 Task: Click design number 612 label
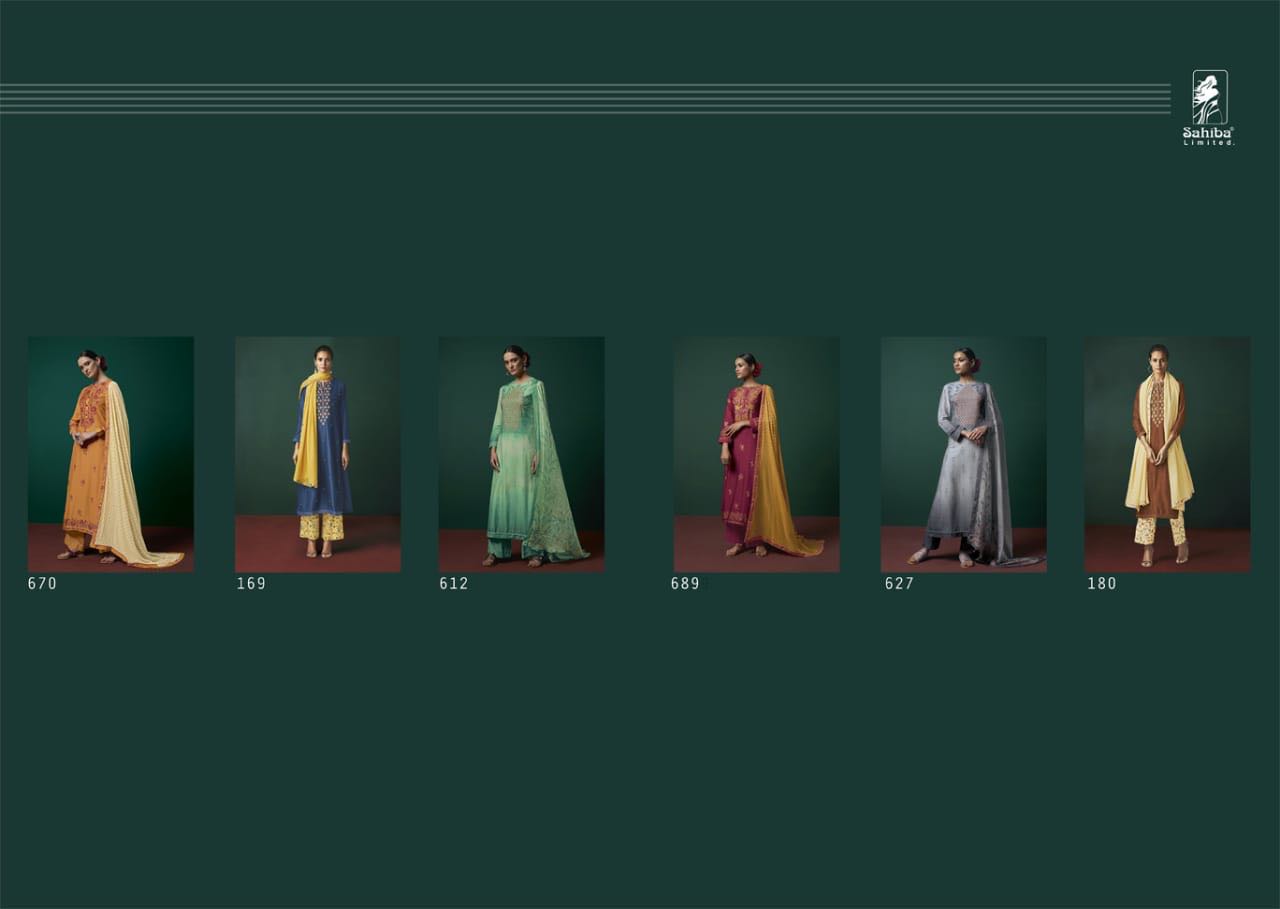pos(453,584)
